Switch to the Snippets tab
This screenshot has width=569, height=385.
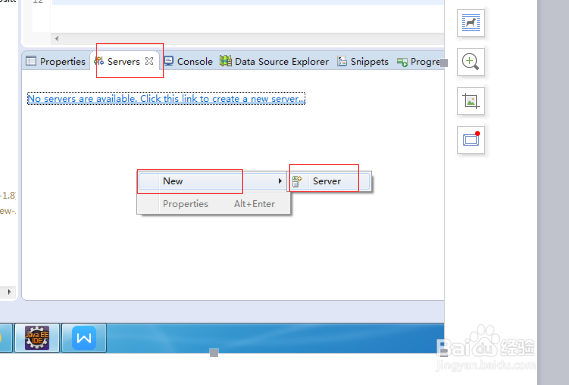[x=363, y=61]
